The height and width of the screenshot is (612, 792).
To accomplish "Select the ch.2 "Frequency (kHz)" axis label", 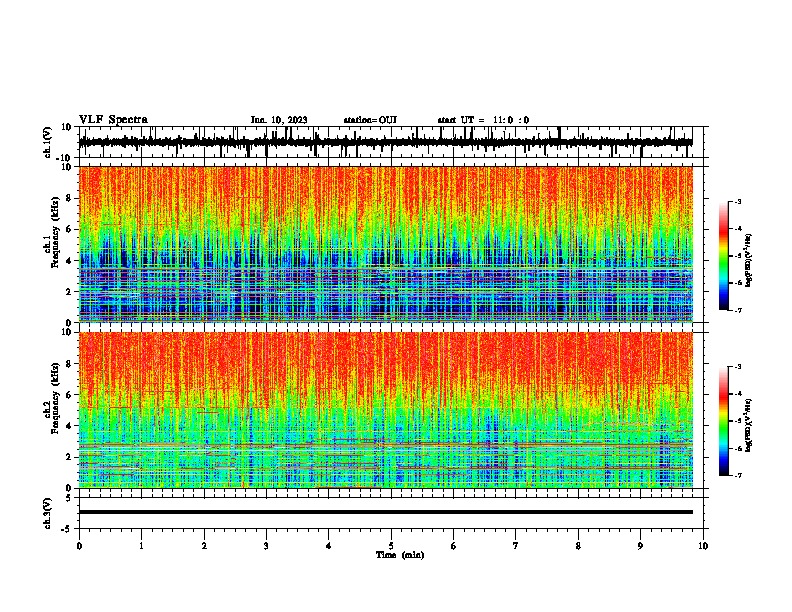I will 55,398.
